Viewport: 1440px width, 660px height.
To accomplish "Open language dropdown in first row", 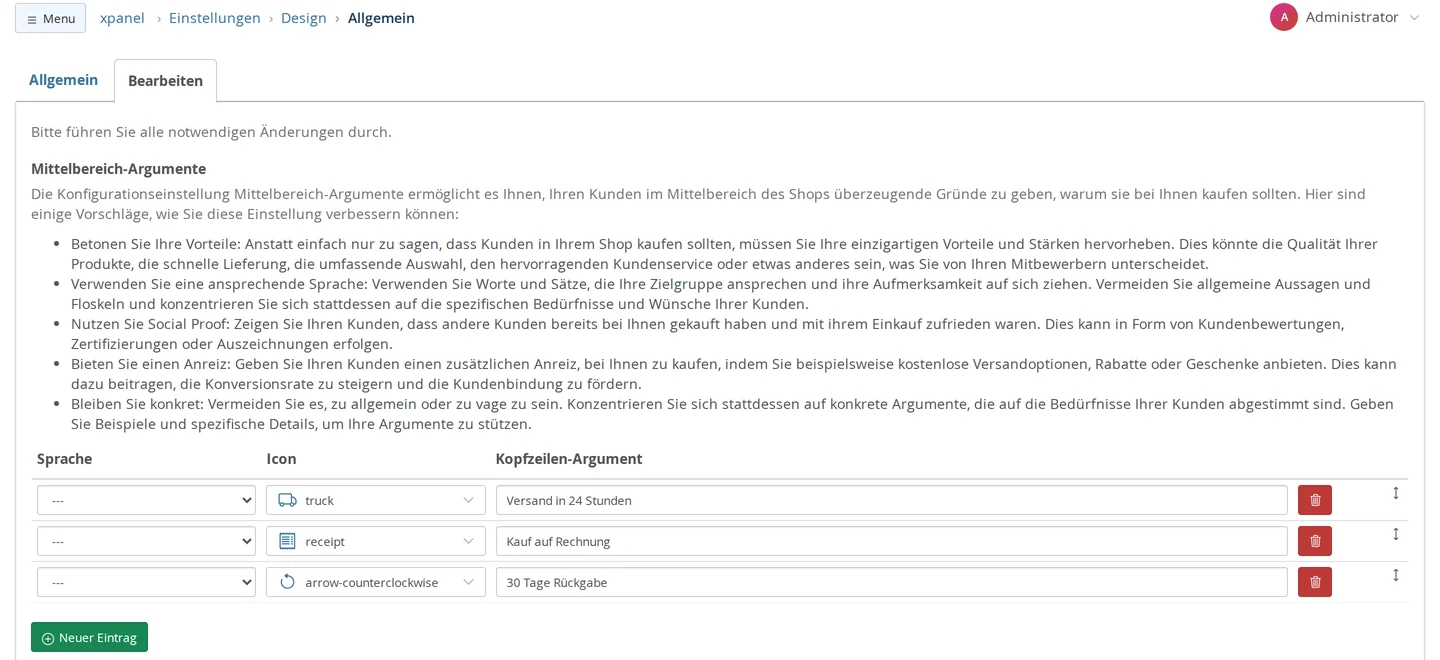I will (146, 500).
